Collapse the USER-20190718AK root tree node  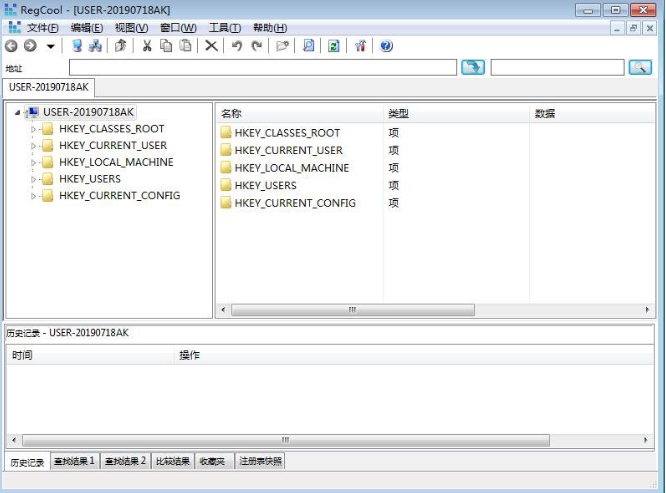(x=17, y=113)
